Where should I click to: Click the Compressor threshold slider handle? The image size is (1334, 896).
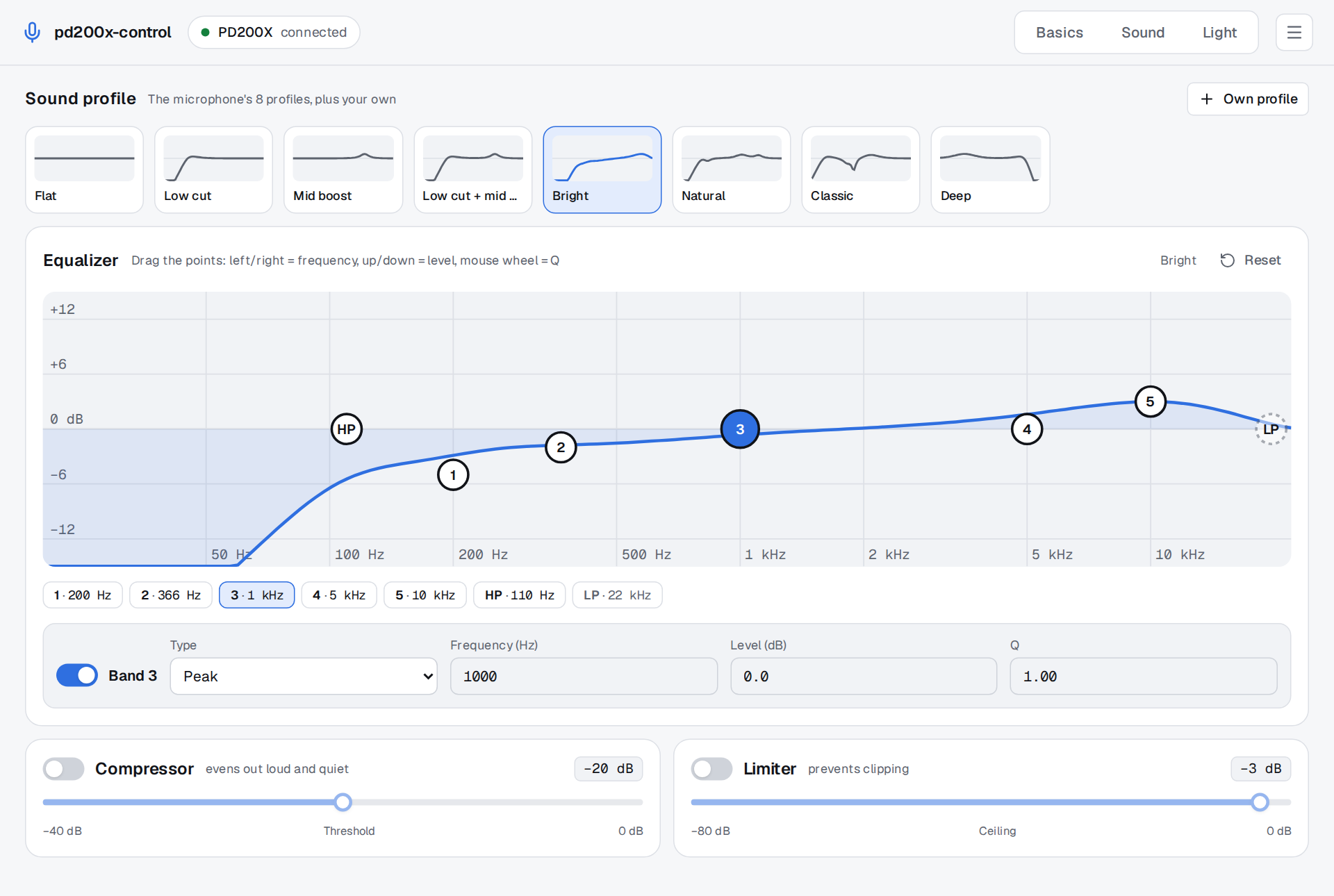coord(343,802)
